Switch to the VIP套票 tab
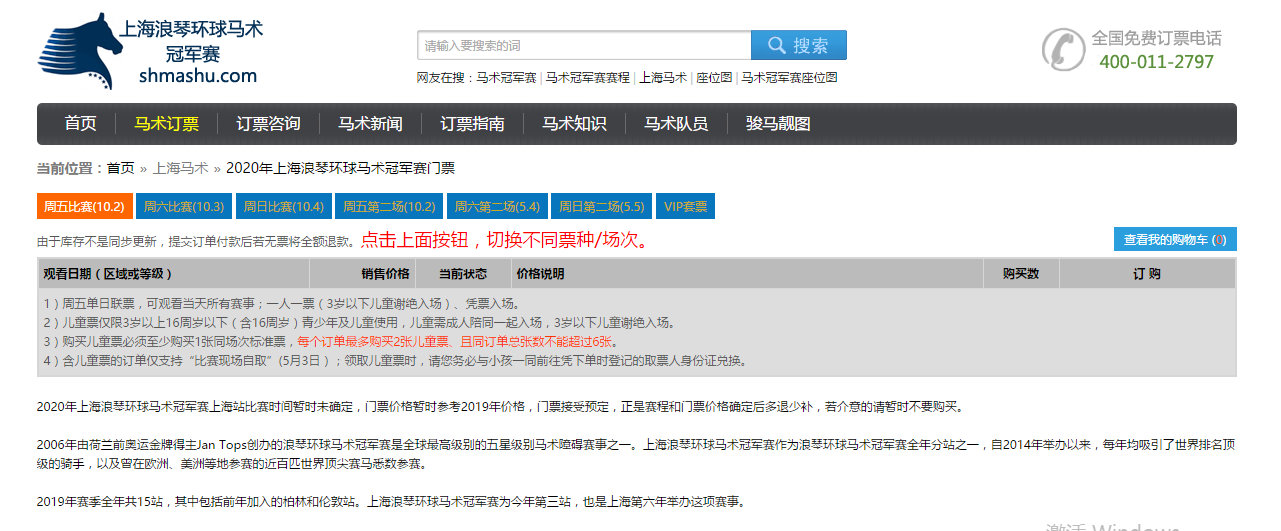This screenshot has height=531, width=1281. coord(686,206)
